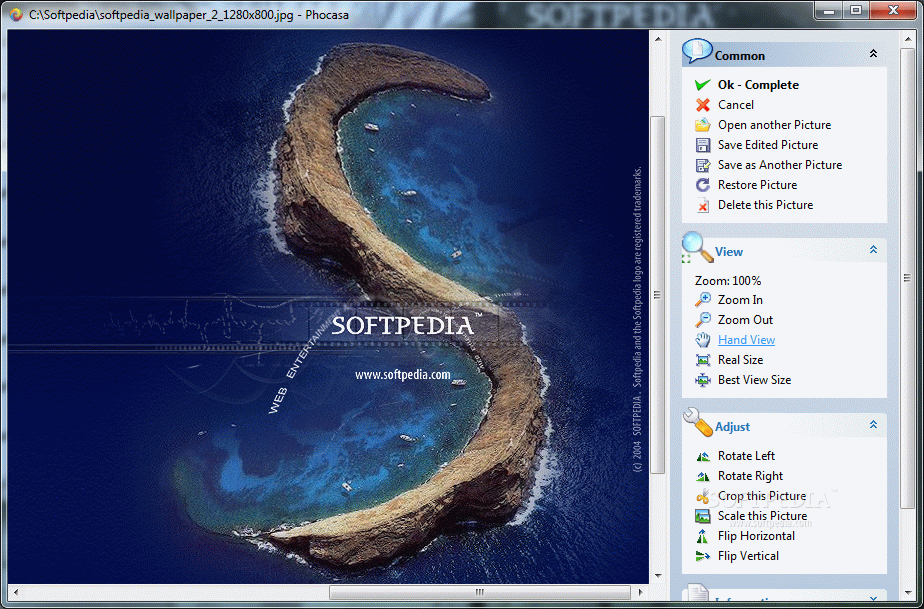Click the side panel scrollbar down arrow
The height and width of the screenshot is (609, 924).
pyautogui.click(x=908, y=592)
